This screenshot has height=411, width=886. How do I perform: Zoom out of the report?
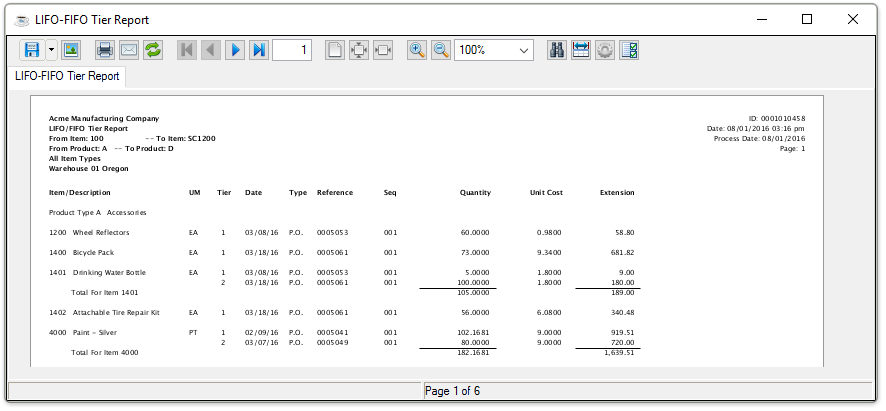pos(441,50)
